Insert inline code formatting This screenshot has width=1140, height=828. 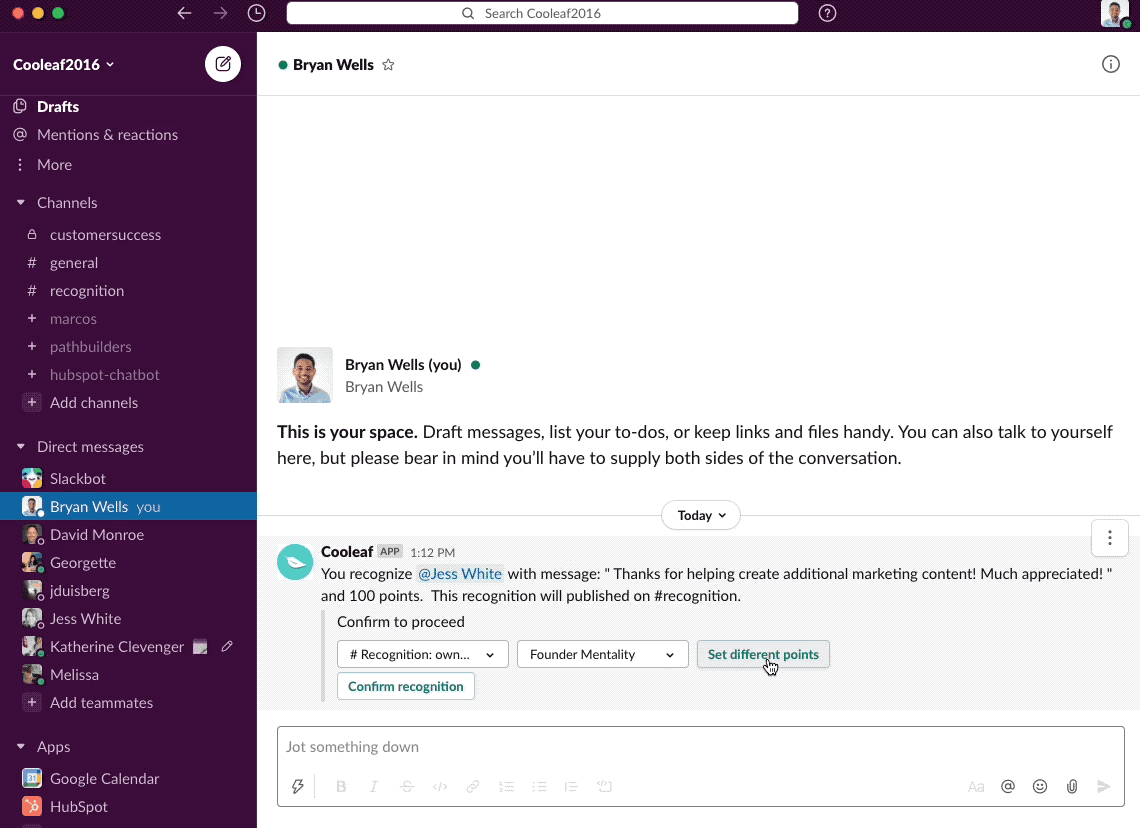tap(440, 787)
